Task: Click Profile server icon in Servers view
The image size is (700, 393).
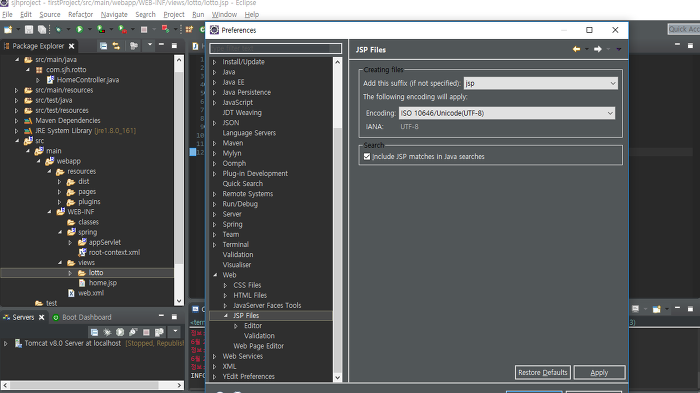Action: point(133,332)
